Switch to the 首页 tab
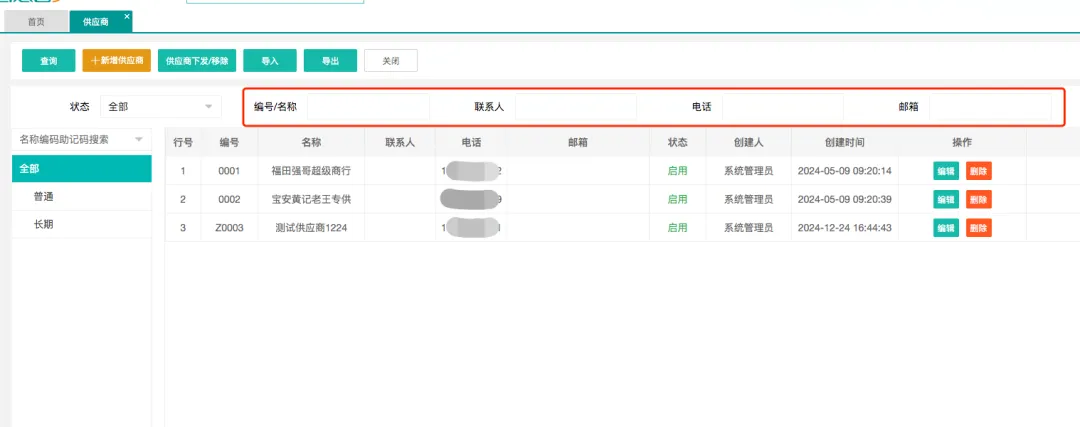 36,22
